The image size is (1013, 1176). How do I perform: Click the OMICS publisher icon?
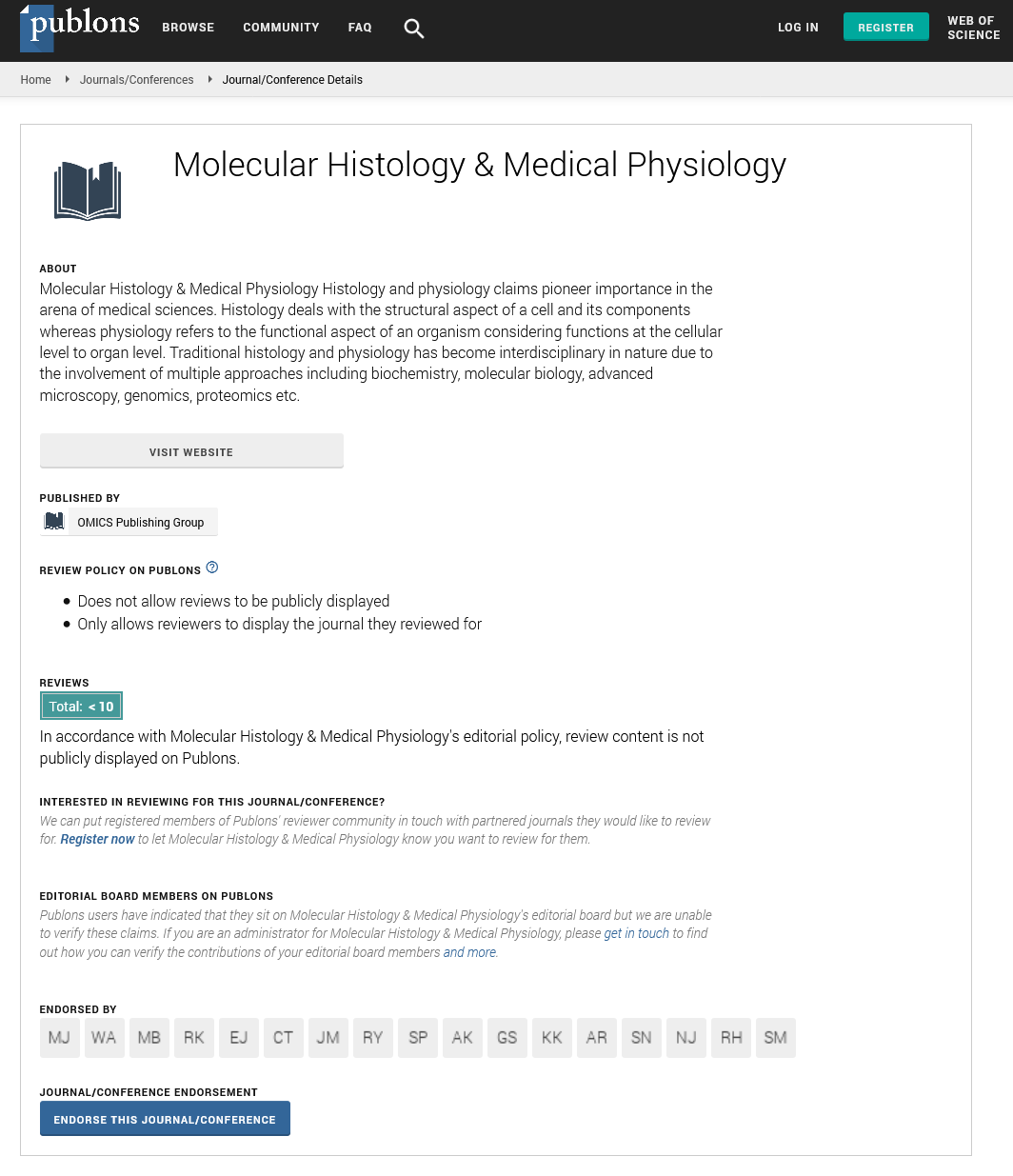tap(54, 522)
